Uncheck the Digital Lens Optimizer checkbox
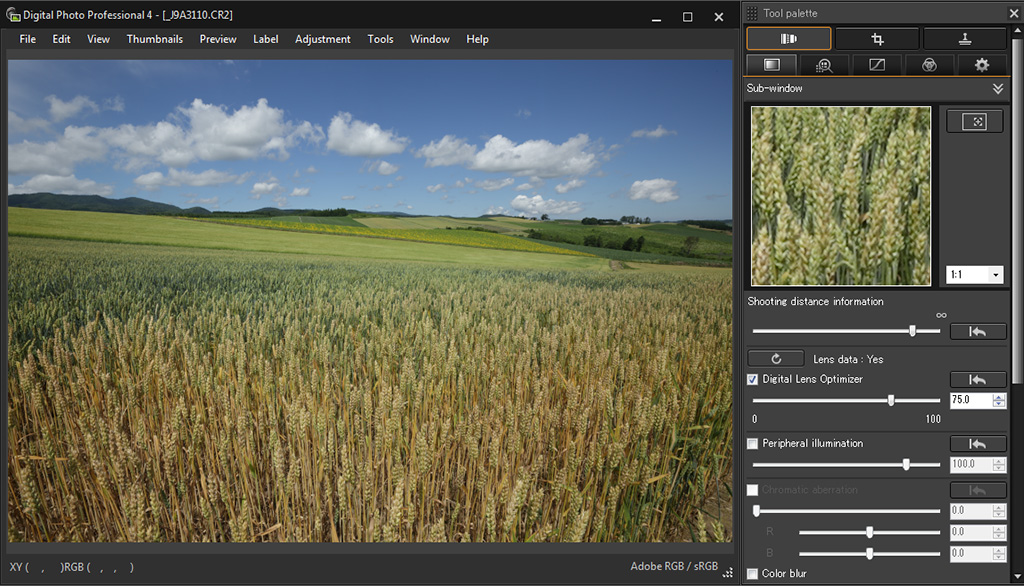The height and width of the screenshot is (586, 1024). (x=753, y=379)
